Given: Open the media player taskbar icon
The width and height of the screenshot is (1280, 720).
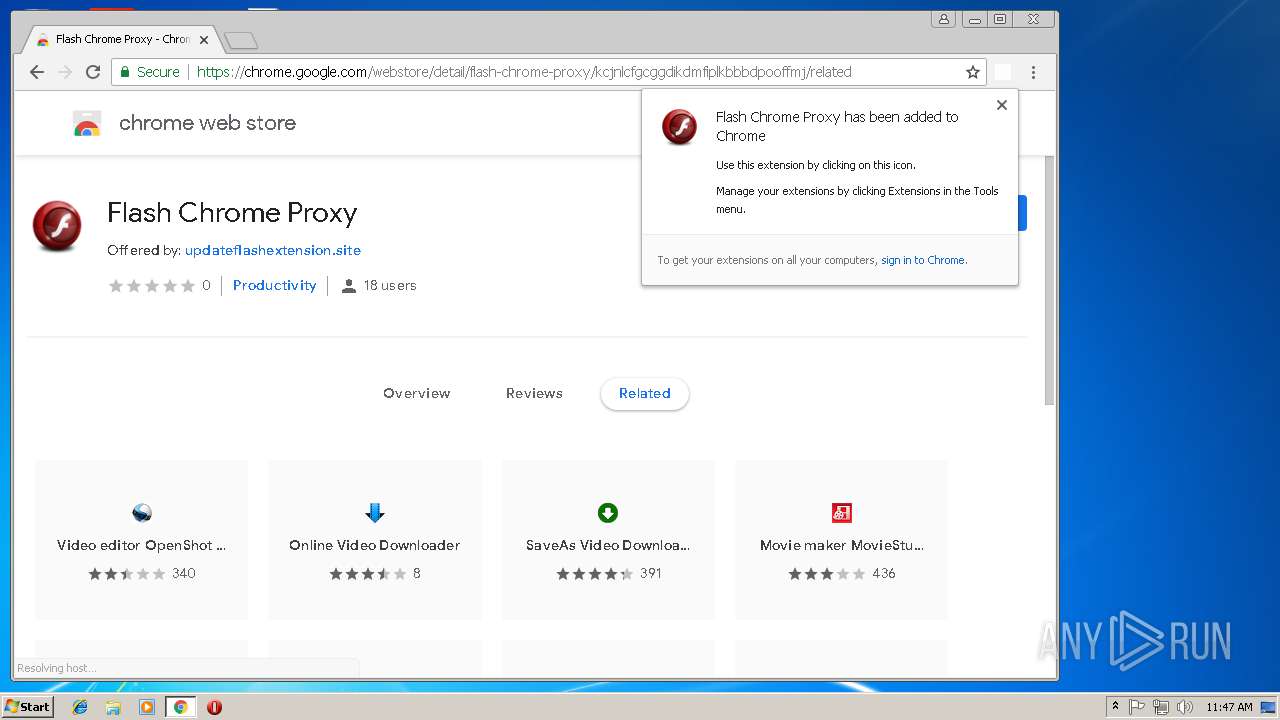Looking at the screenshot, I should 147,707.
